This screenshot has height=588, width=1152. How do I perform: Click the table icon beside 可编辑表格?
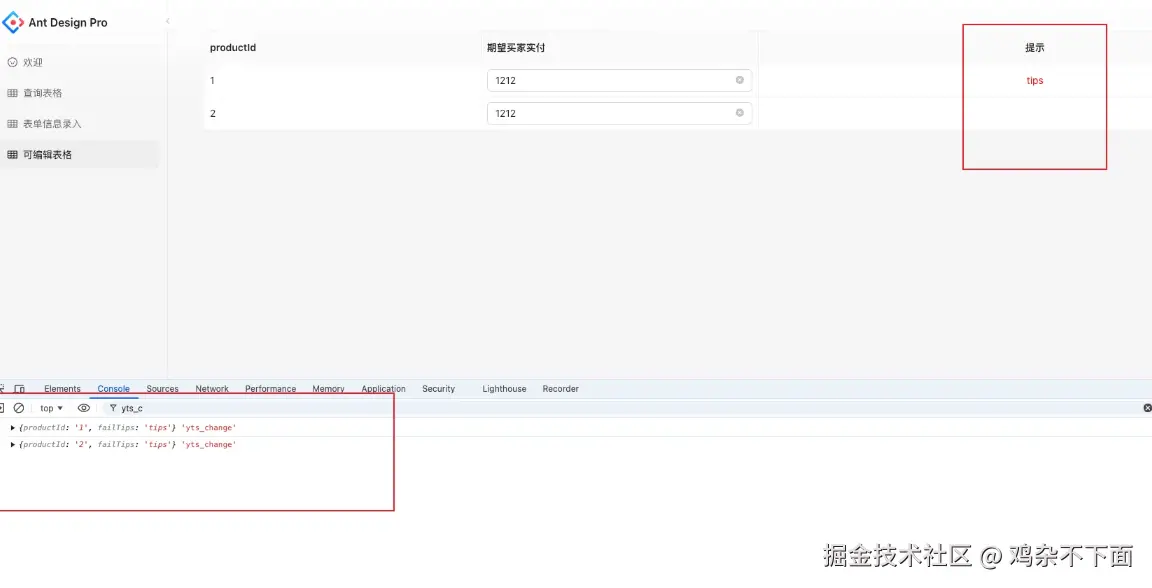click(x=12, y=155)
